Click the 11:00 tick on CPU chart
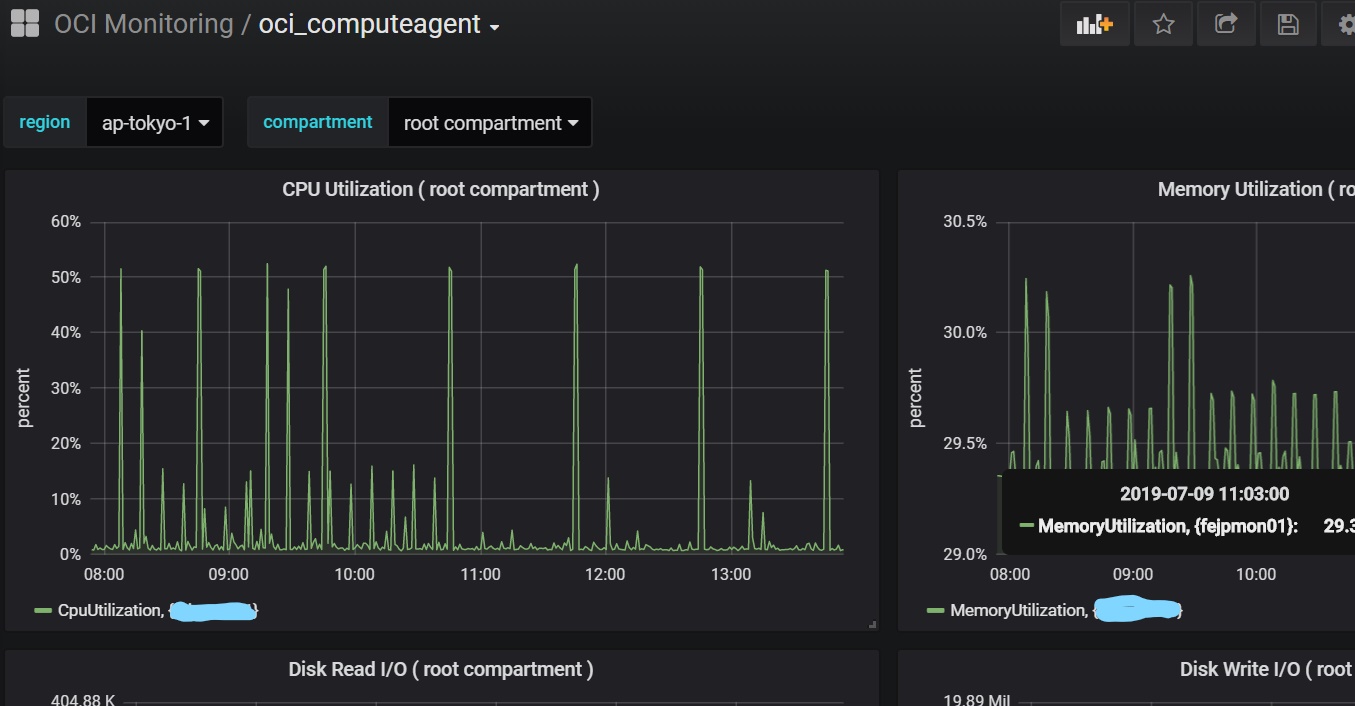The height and width of the screenshot is (706, 1355). point(480,574)
